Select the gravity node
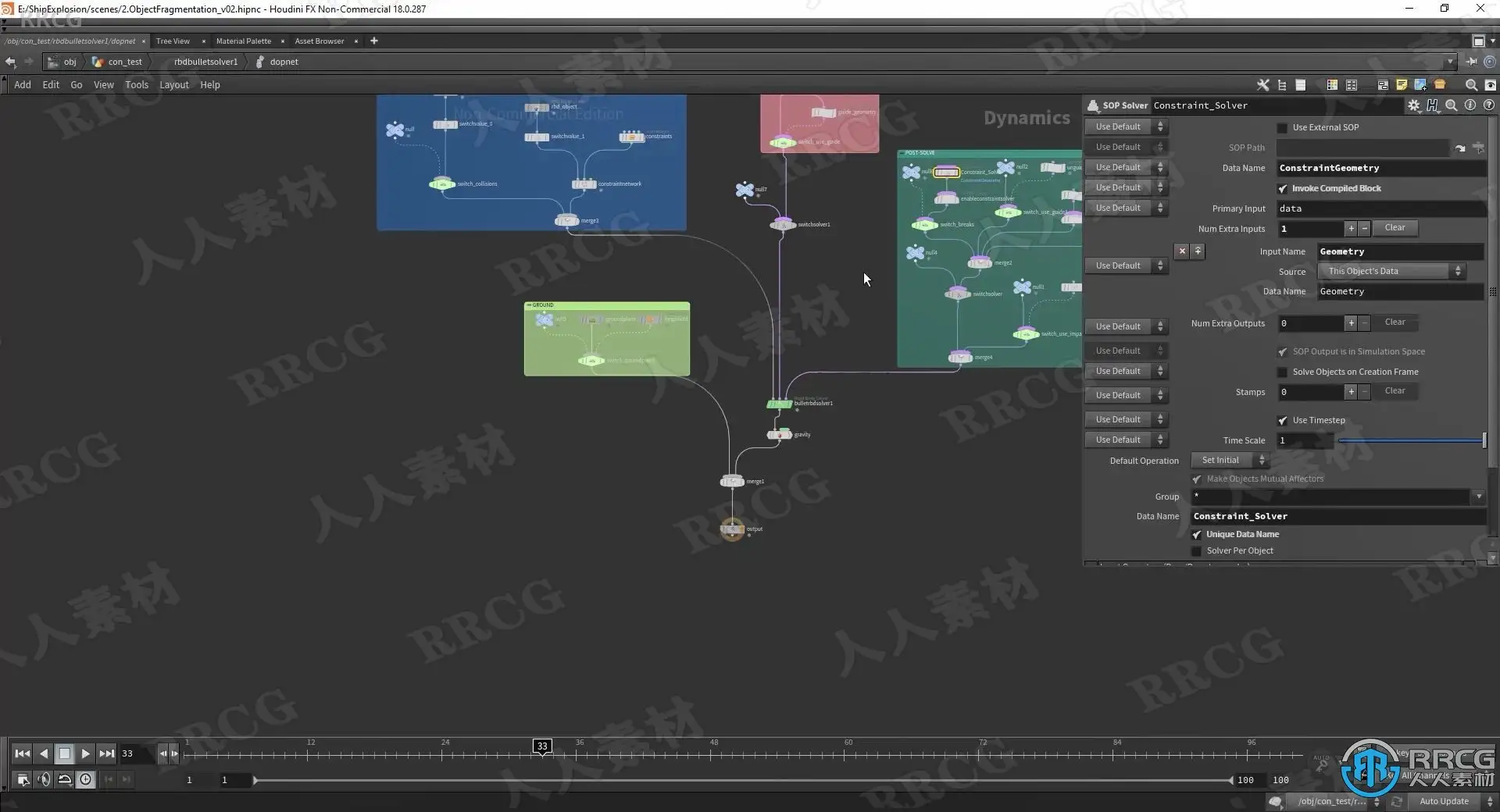 780,434
